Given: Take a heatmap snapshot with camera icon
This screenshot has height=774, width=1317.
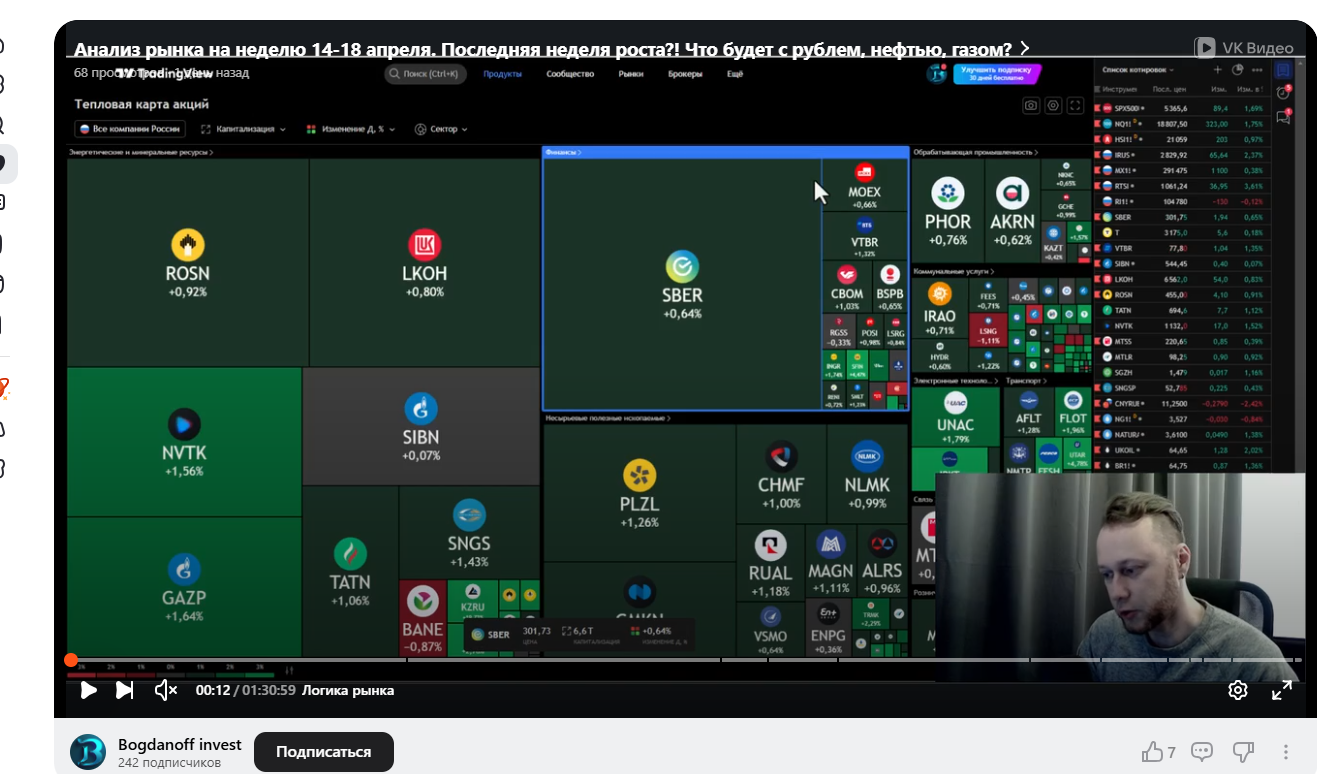Looking at the screenshot, I should (x=1031, y=105).
